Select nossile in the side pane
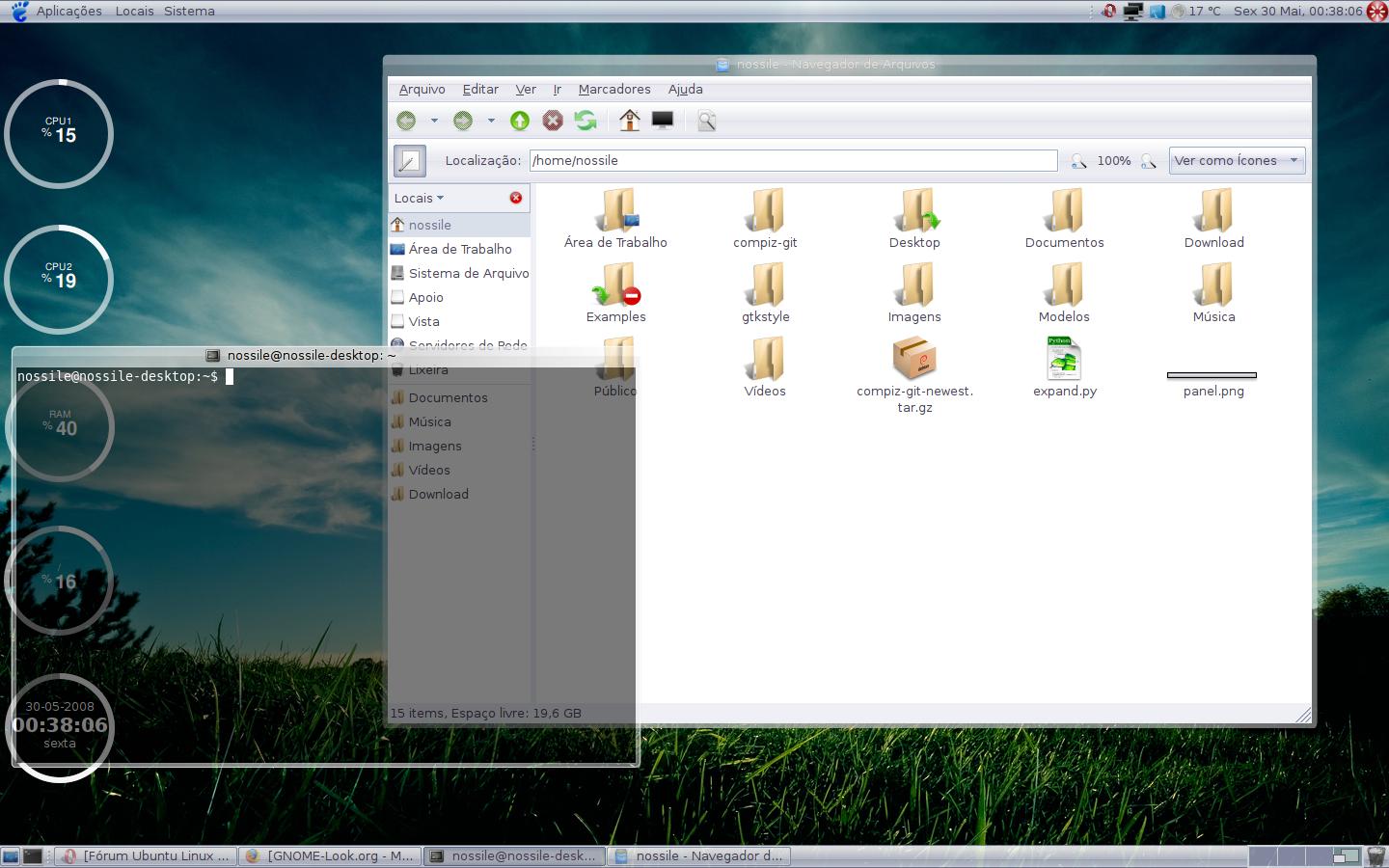Image resolution: width=1389 pixels, height=868 pixels. [x=459, y=225]
